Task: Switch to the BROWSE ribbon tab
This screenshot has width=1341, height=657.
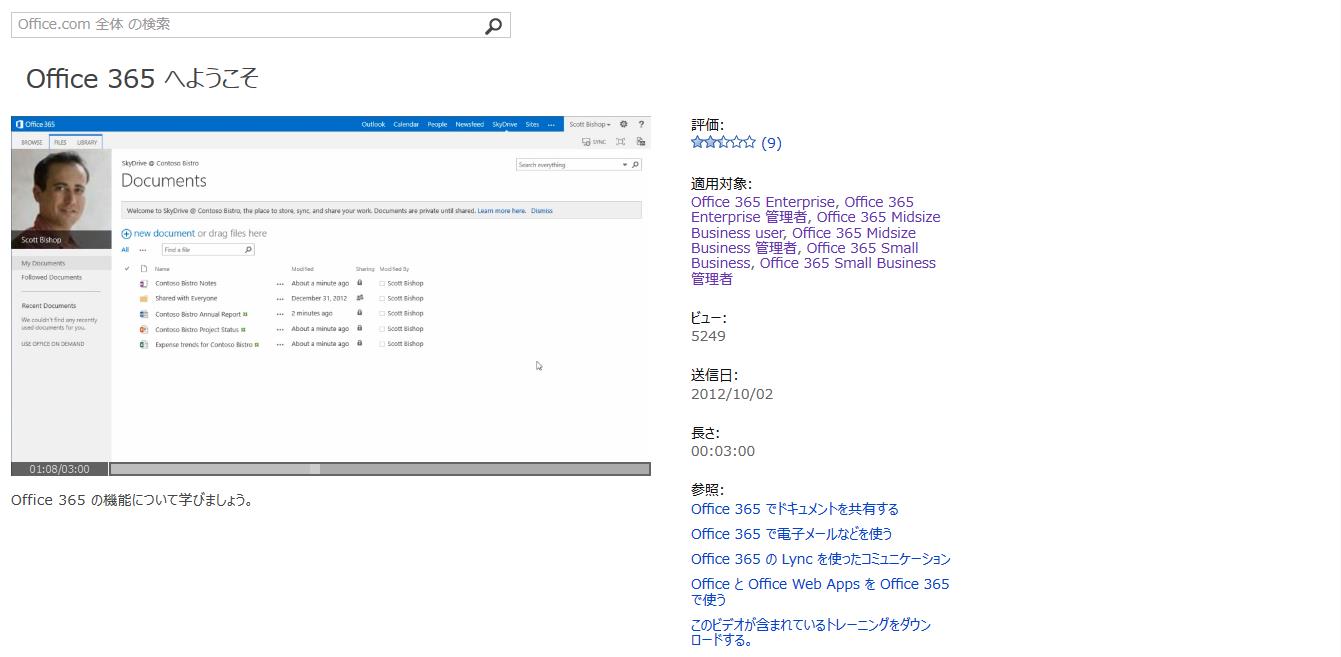Action: 32,143
